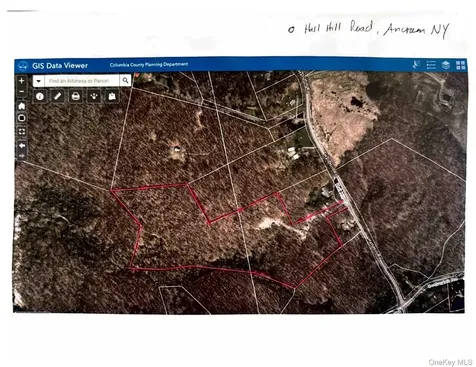Viewport: 476px width, 367px height.
Task: Click the Find an Address or Parcel field
Action: pyautogui.click(x=82, y=81)
